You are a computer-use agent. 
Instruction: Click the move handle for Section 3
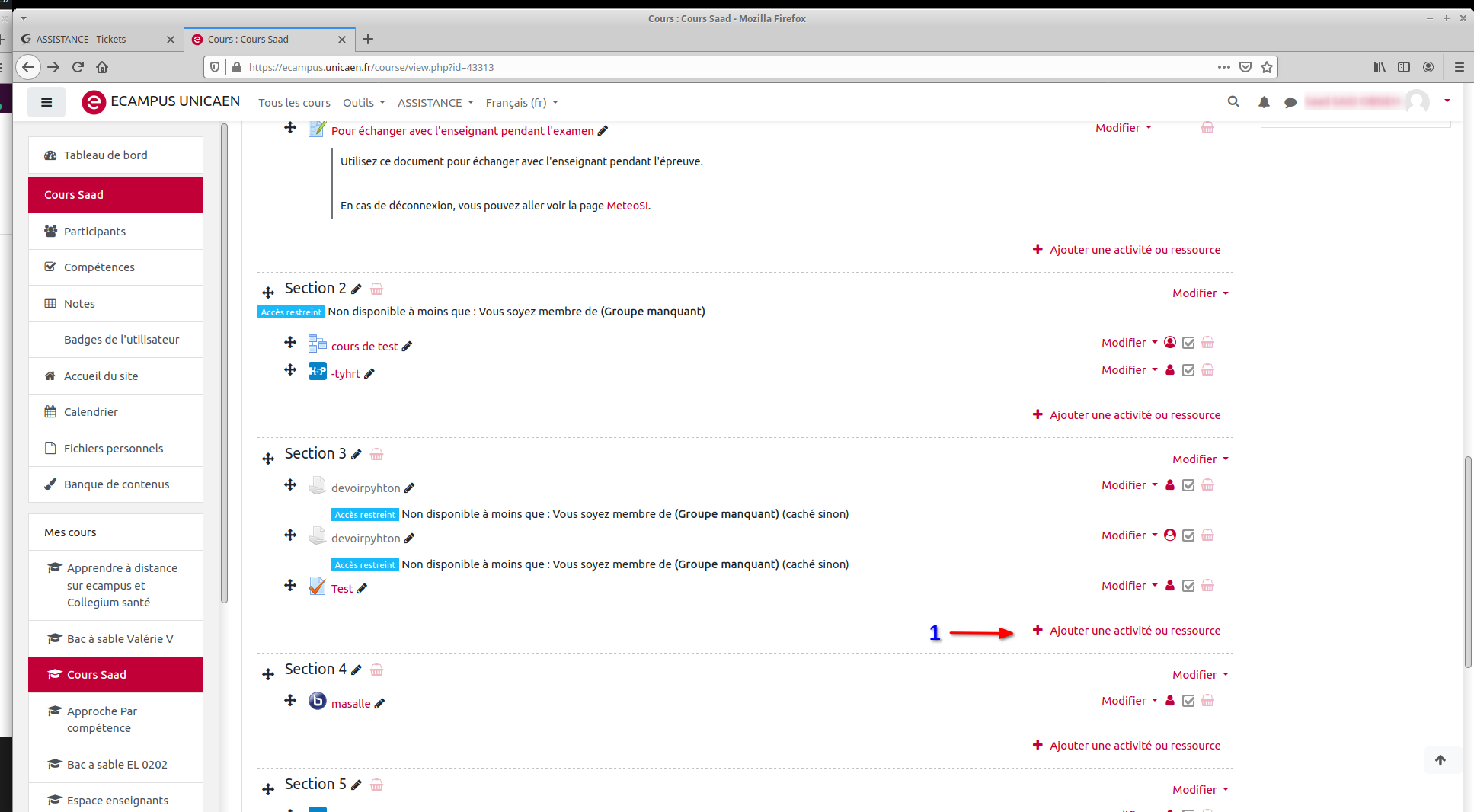(x=268, y=459)
